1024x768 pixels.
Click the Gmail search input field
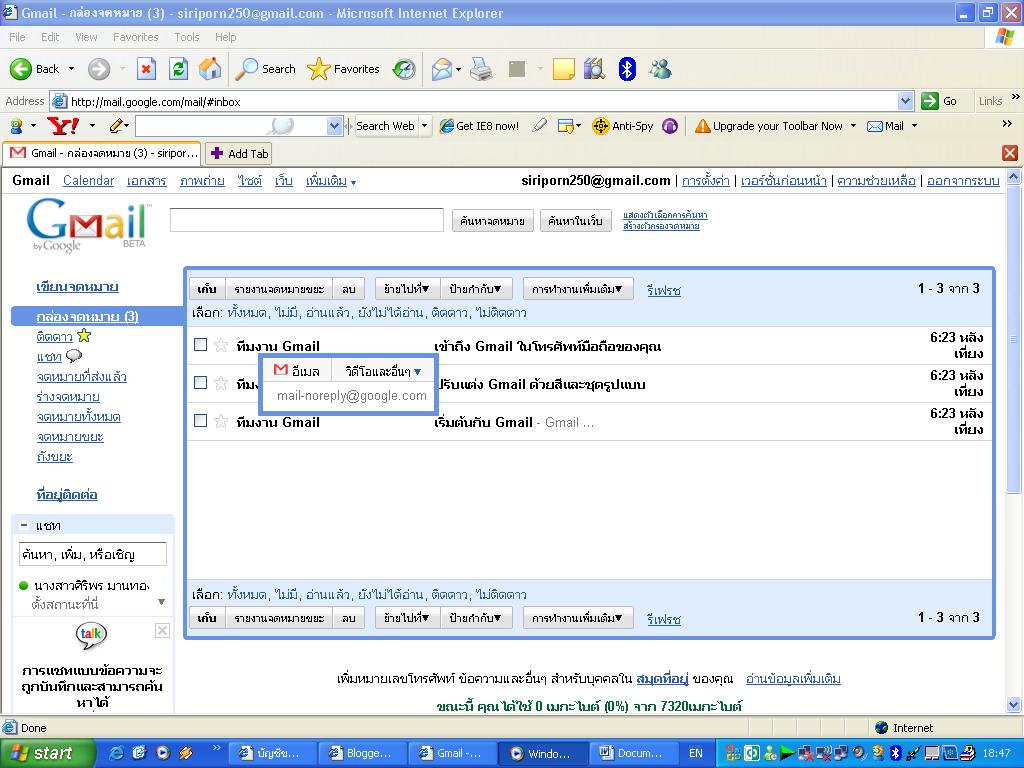(x=306, y=220)
